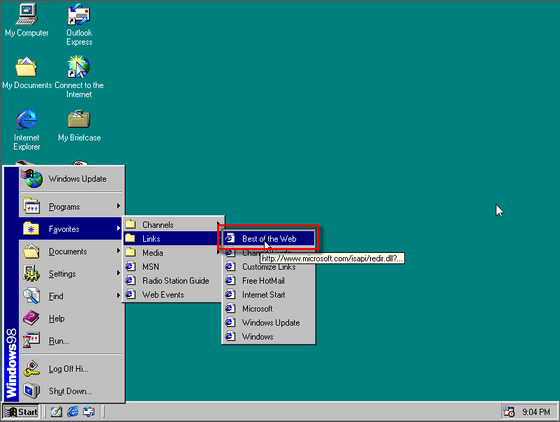Launch Outlook Express from the quick launch bar

click(x=89, y=412)
